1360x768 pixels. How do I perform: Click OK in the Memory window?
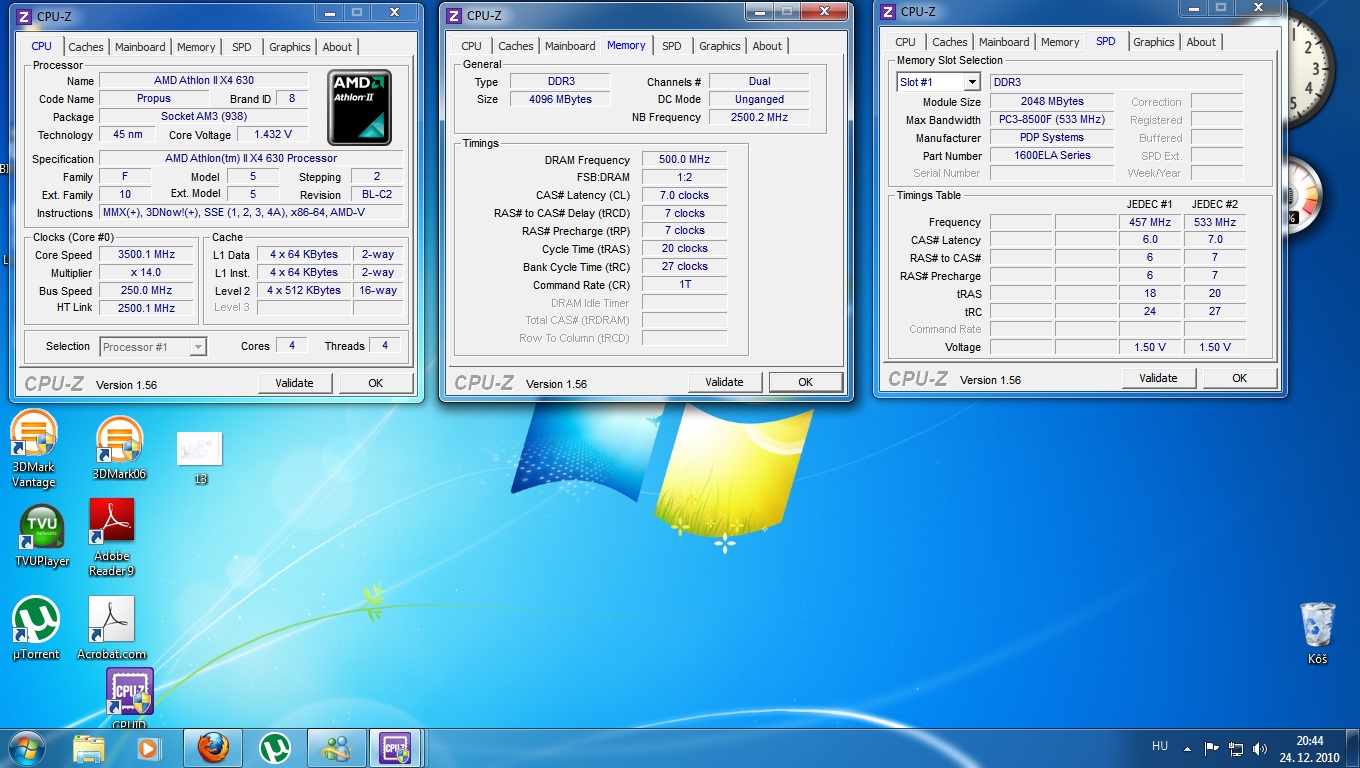[805, 382]
